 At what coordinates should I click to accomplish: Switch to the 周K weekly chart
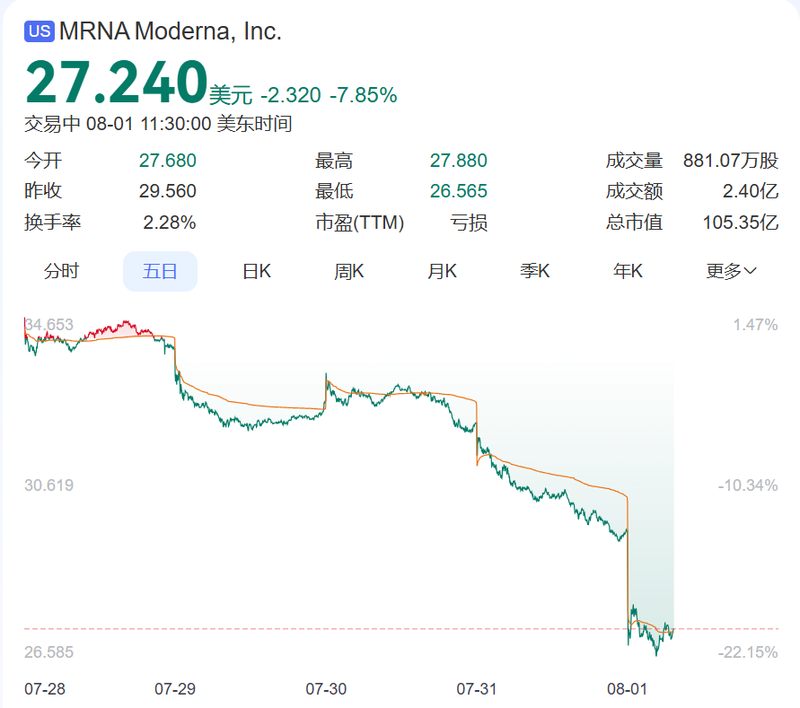pos(349,271)
